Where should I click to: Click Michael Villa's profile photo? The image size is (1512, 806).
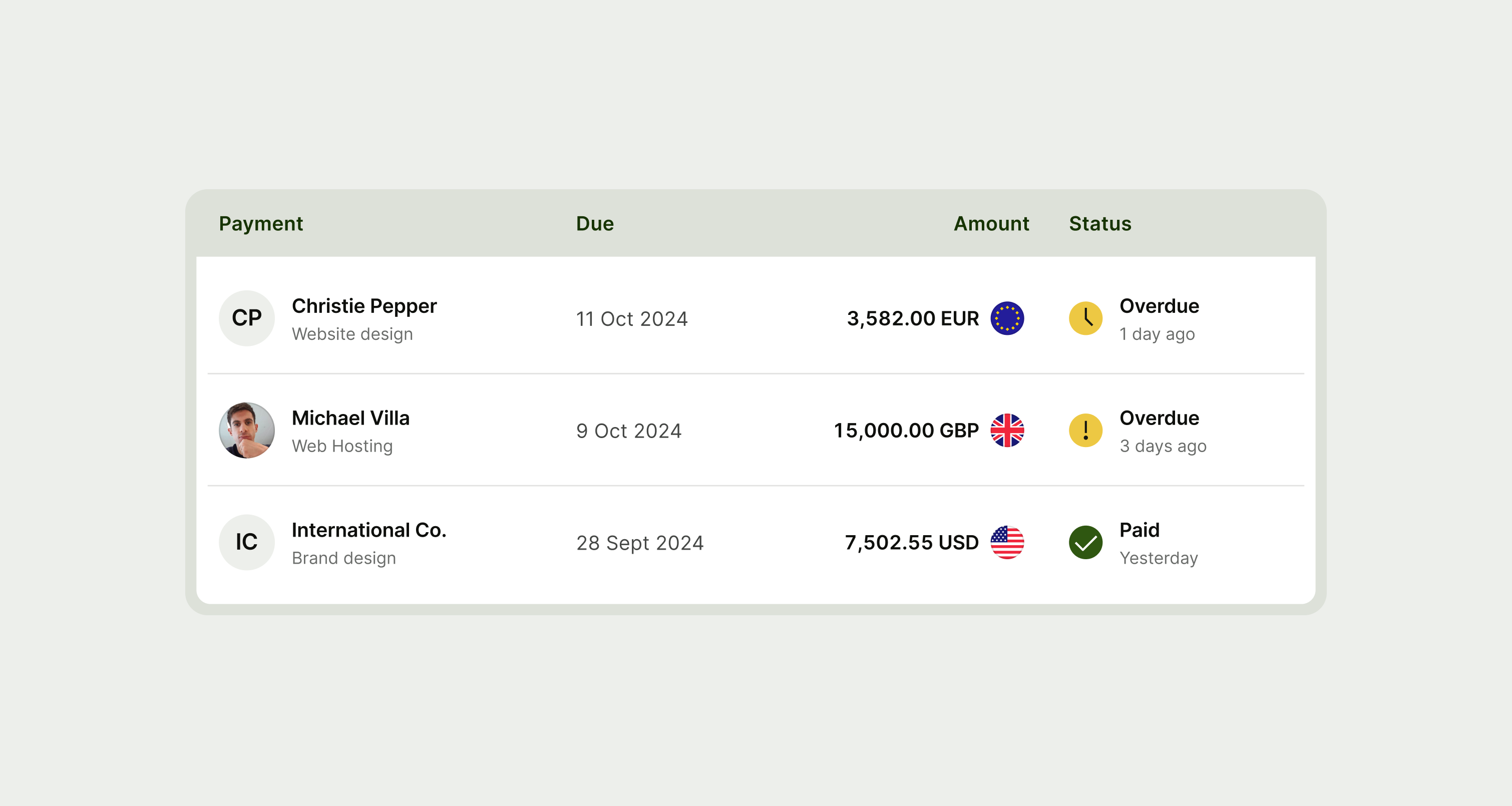pos(246,431)
